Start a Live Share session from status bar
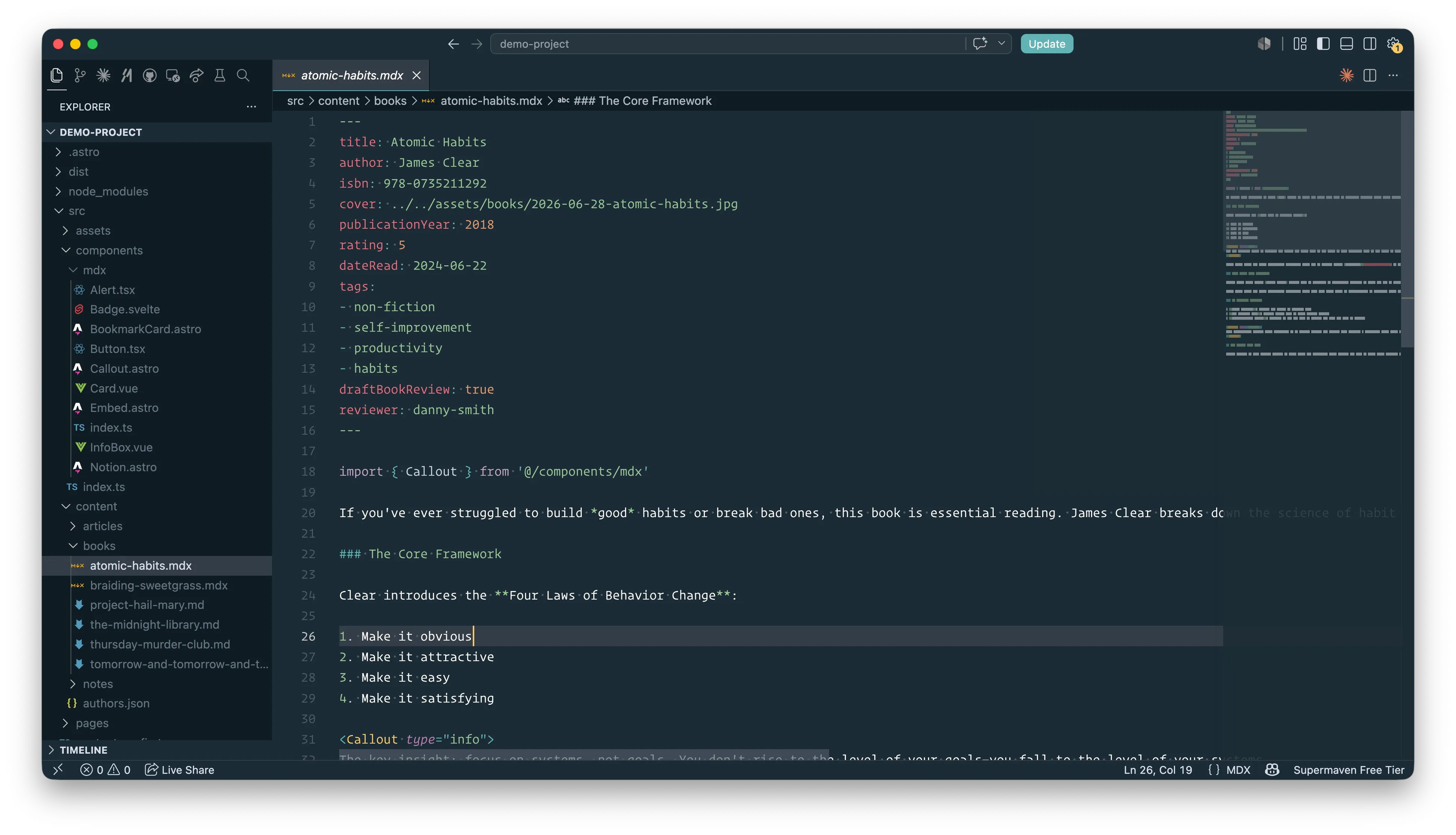 179,770
